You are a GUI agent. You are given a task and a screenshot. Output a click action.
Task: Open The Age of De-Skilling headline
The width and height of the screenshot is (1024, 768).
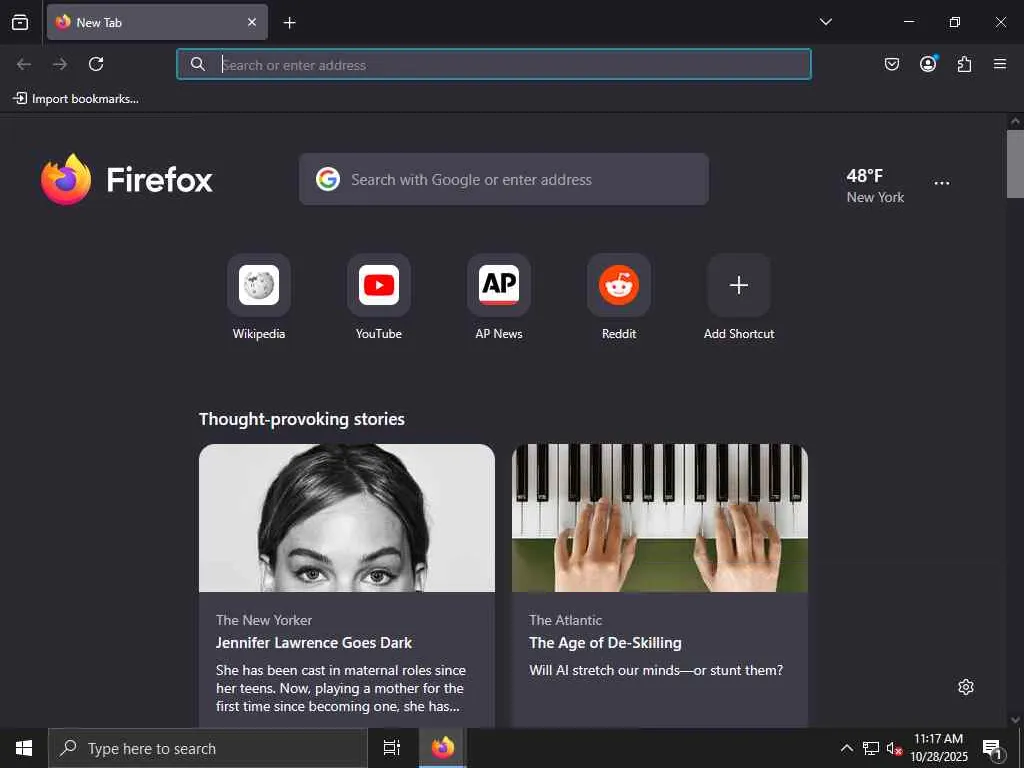click(x=605, y=643)
